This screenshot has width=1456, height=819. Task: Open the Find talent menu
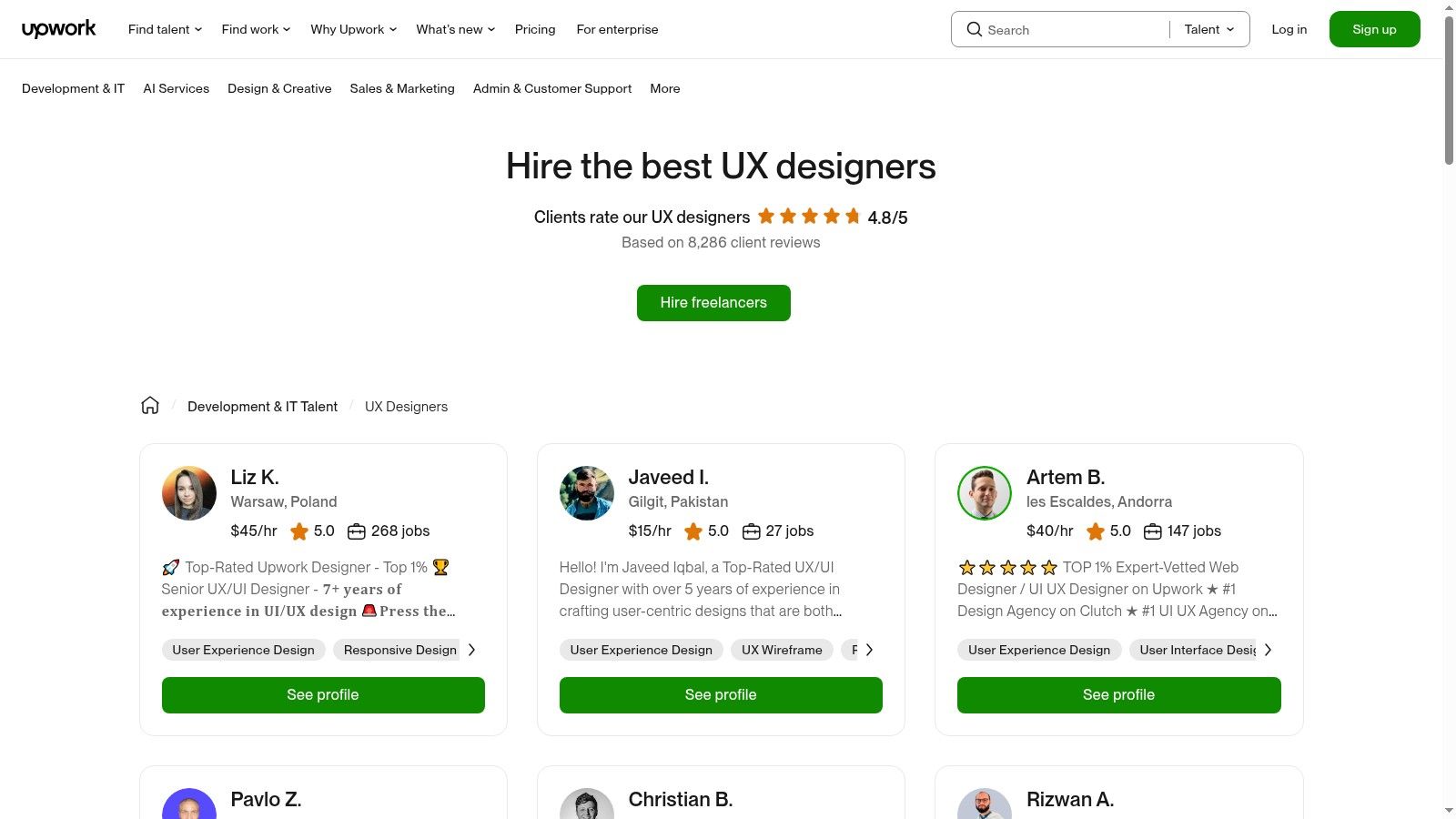(x=163, y=29)
